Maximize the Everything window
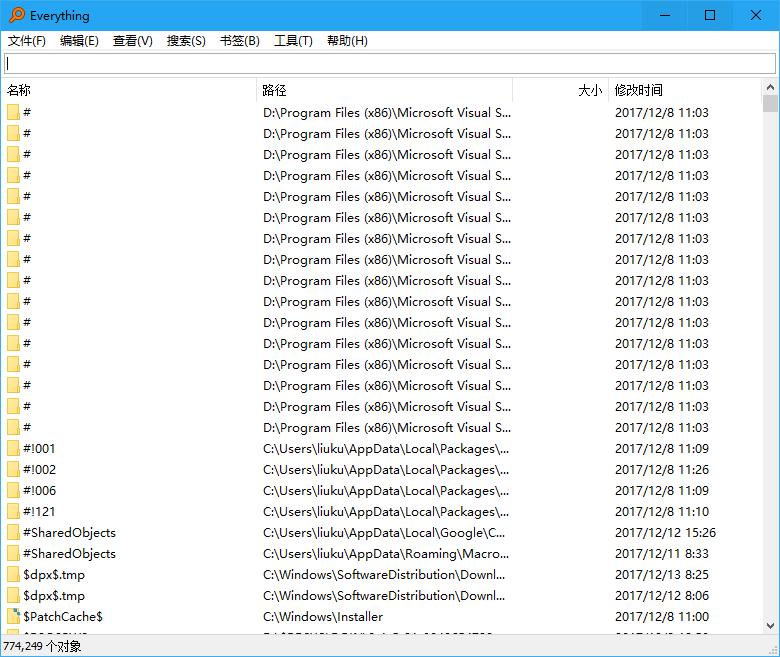Image resolution: width=780 pixels, height=657 pixels. (710, 15)
